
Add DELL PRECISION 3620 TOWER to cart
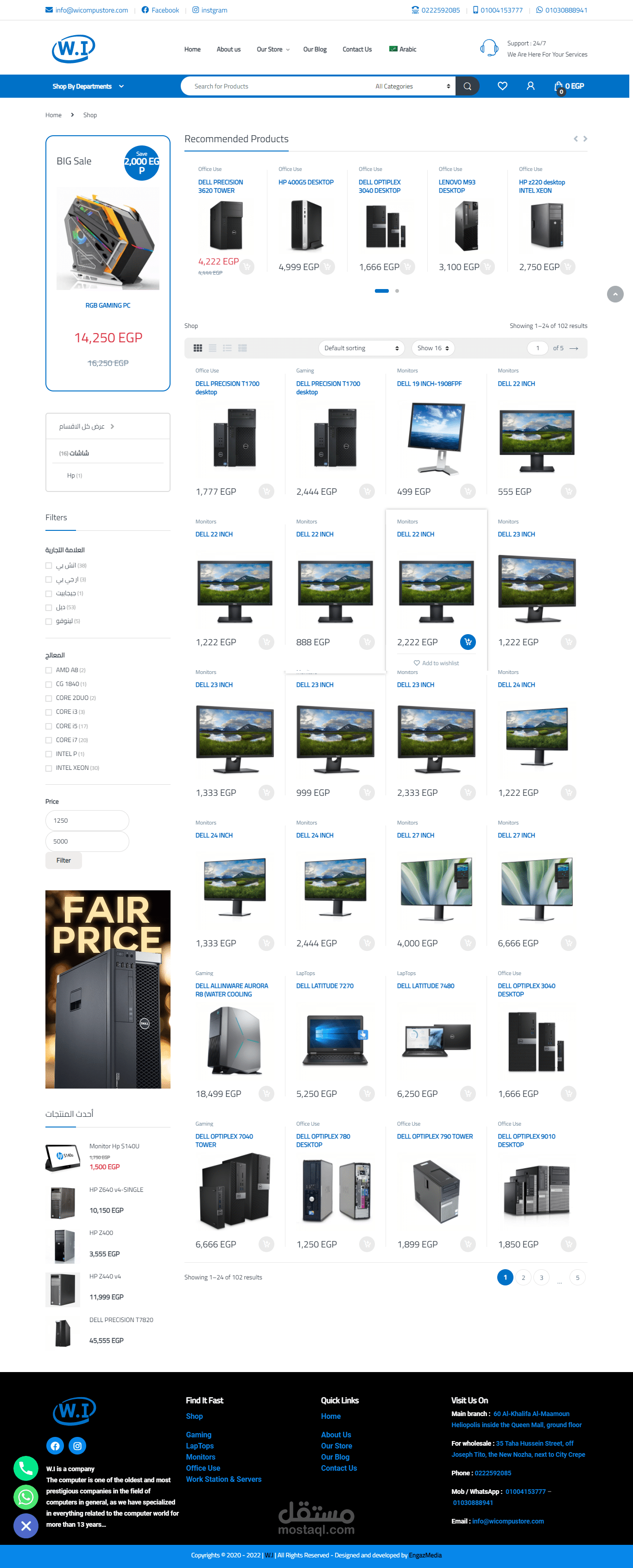pos(247,267)
